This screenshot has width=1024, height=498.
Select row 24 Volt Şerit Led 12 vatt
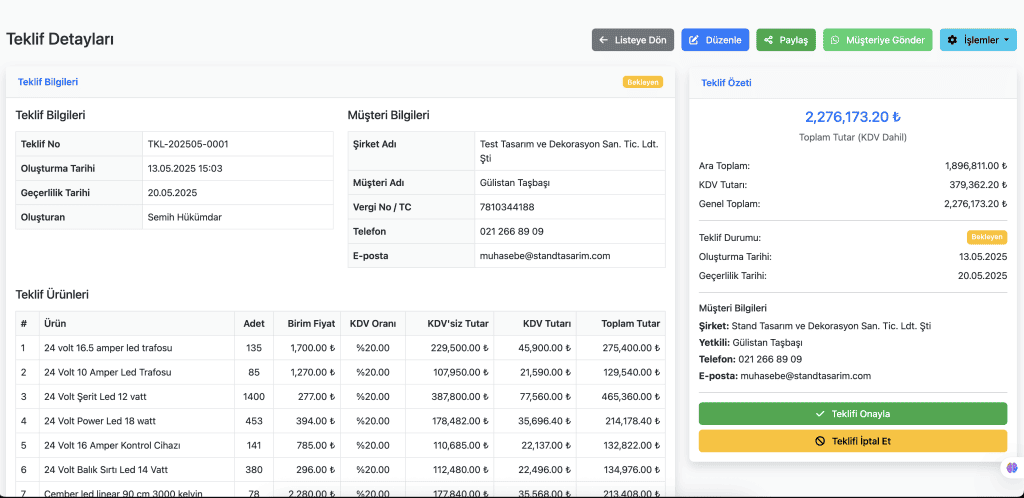pyautogui.click(x=340, y=397)
